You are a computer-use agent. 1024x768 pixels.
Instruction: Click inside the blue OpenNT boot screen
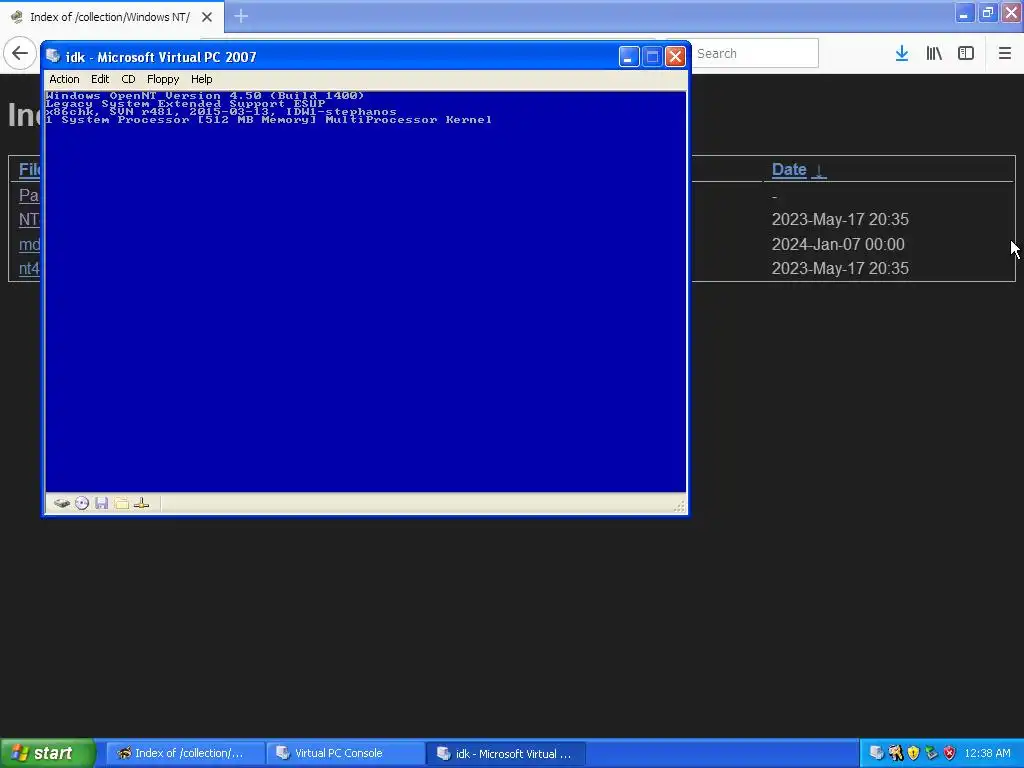(x=366, y=292)
